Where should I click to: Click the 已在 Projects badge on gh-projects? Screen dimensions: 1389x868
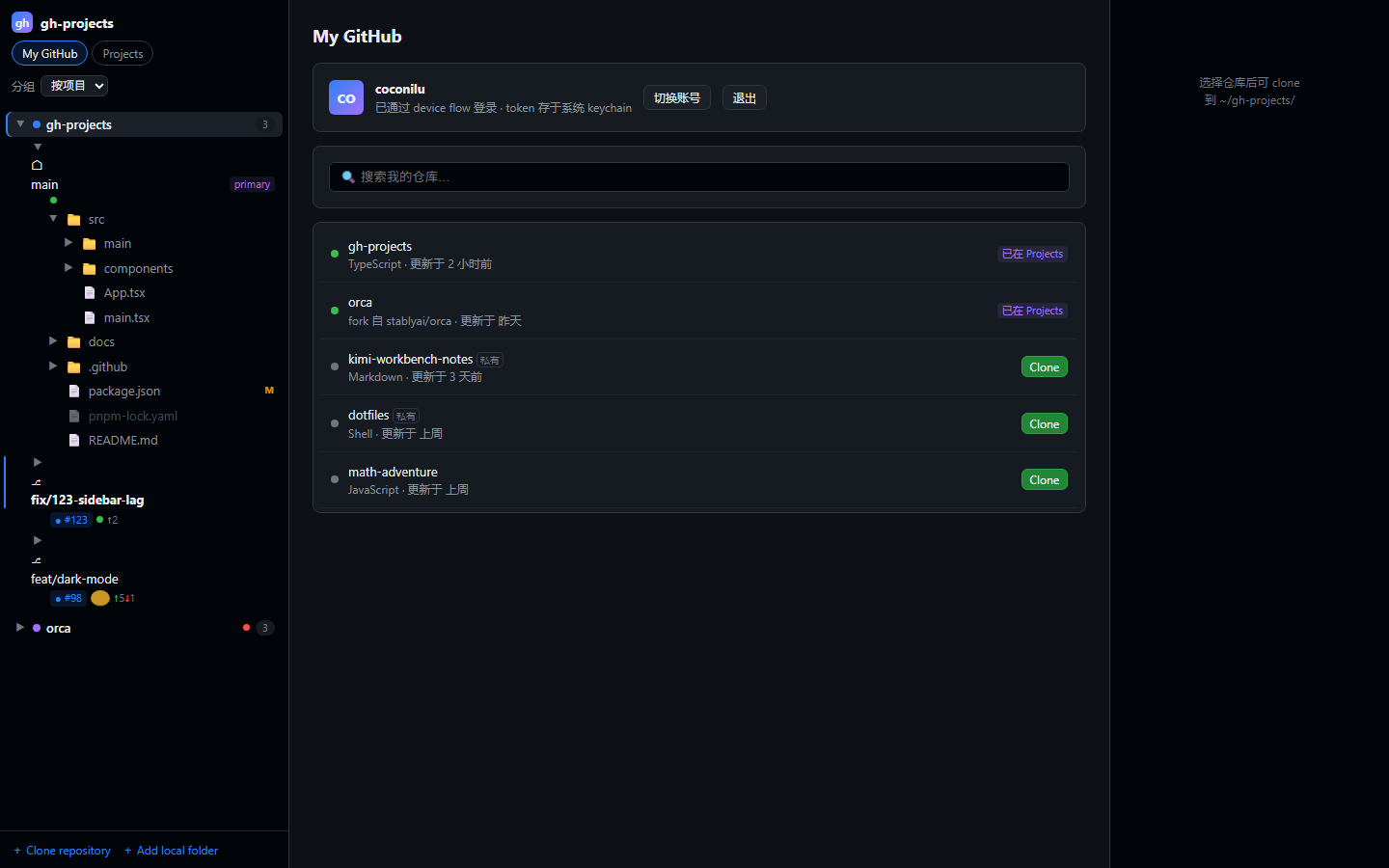1032,254
